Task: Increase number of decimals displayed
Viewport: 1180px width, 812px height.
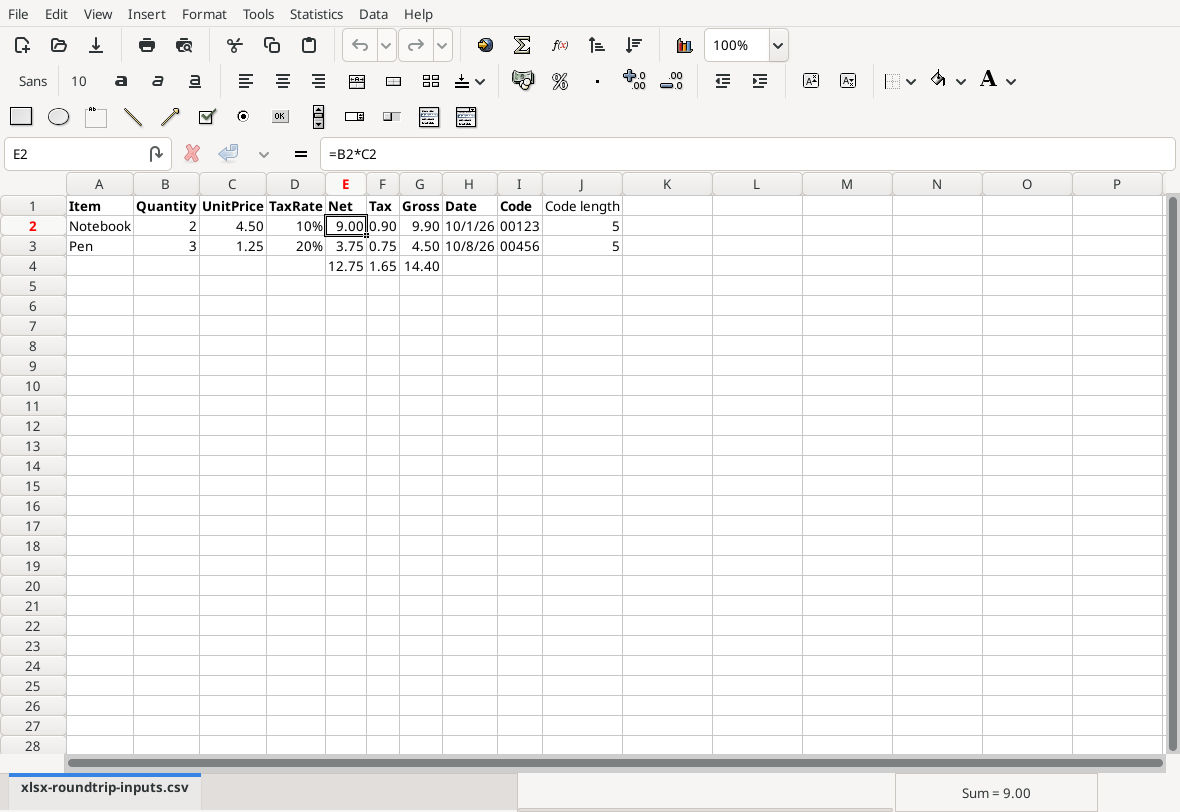Action: (634, 81)
